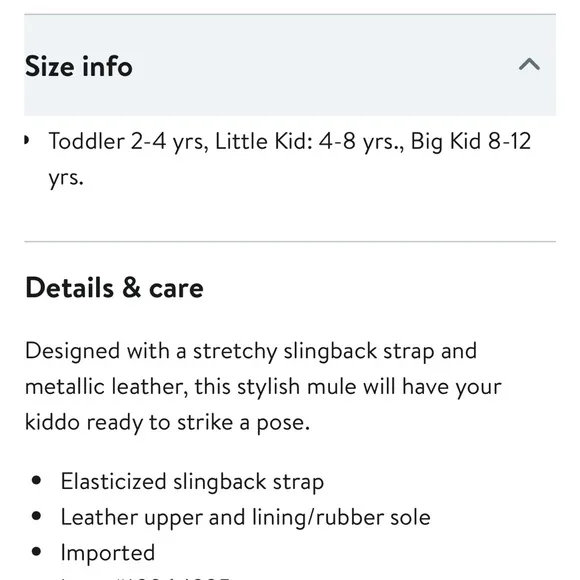Click bullet dot beside Leather upper item
Screen dimensions: 580x580
click(x=36, y=516)
